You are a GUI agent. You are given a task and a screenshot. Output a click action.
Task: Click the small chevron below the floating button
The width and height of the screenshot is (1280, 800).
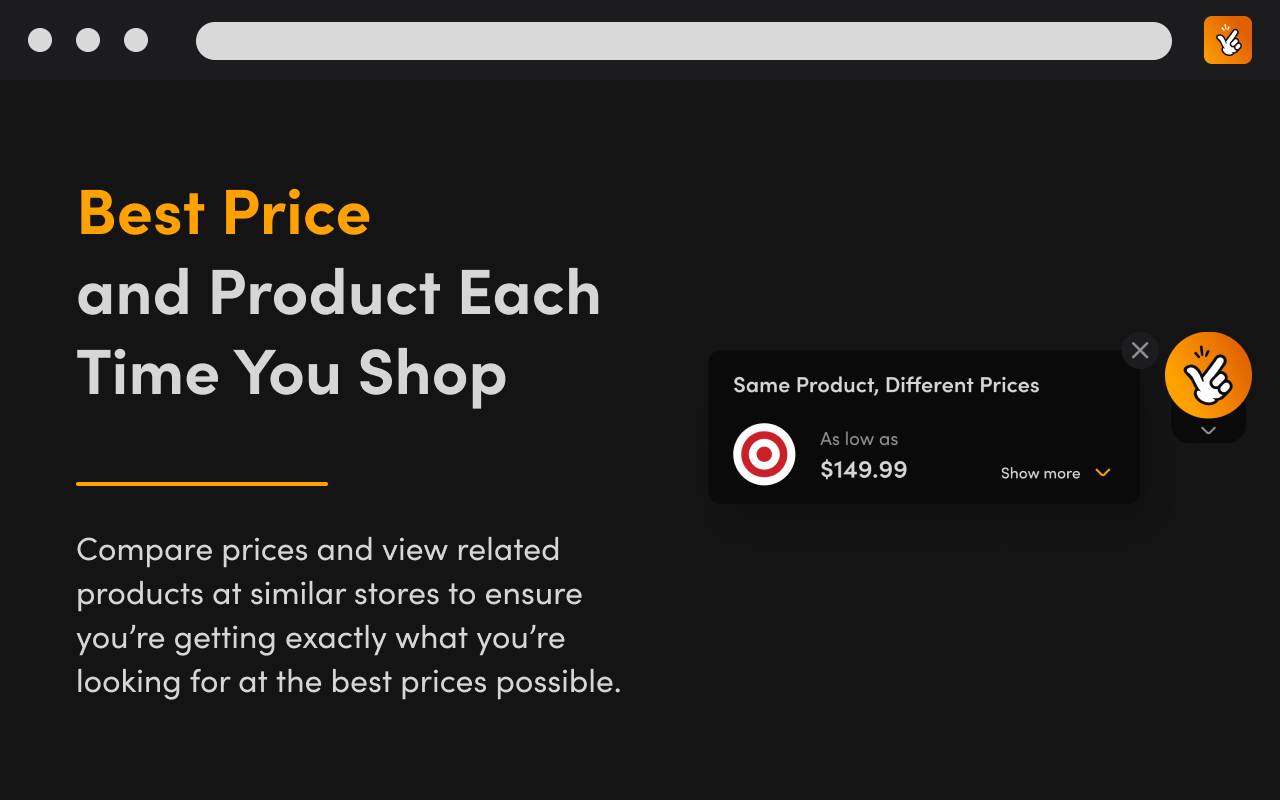pos(1208,430)
